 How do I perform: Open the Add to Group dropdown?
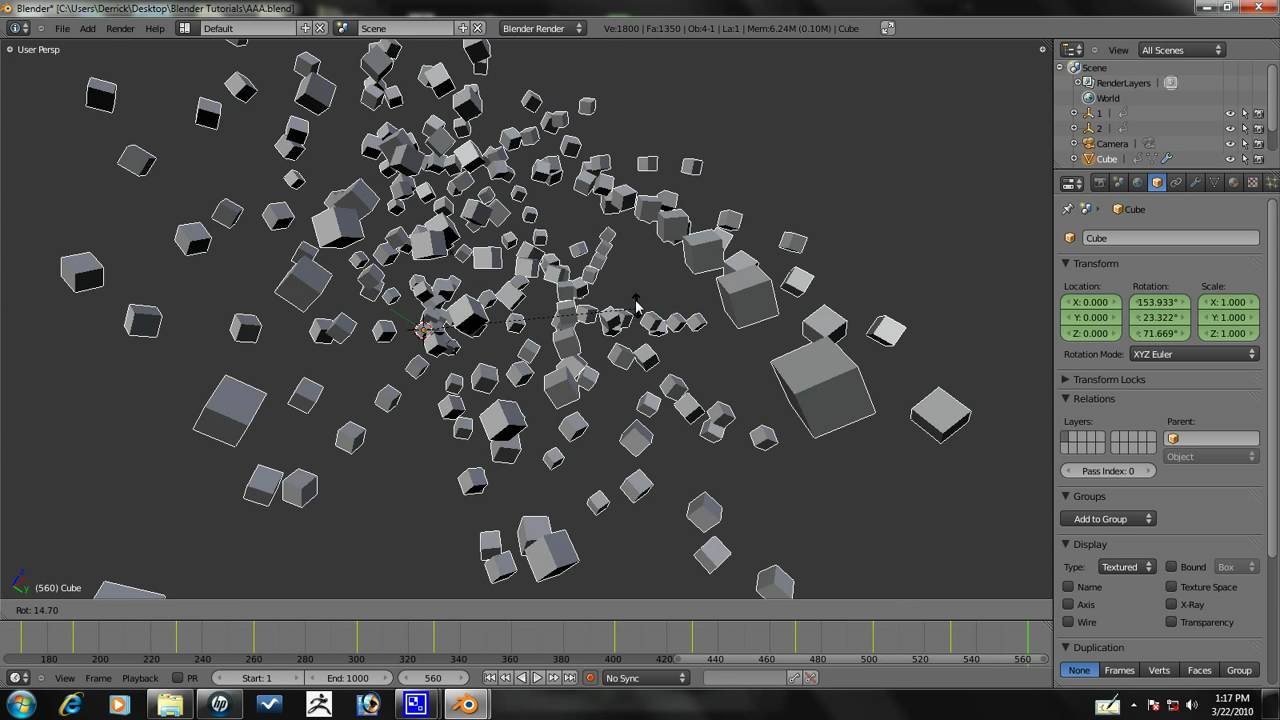point(1108,519)
